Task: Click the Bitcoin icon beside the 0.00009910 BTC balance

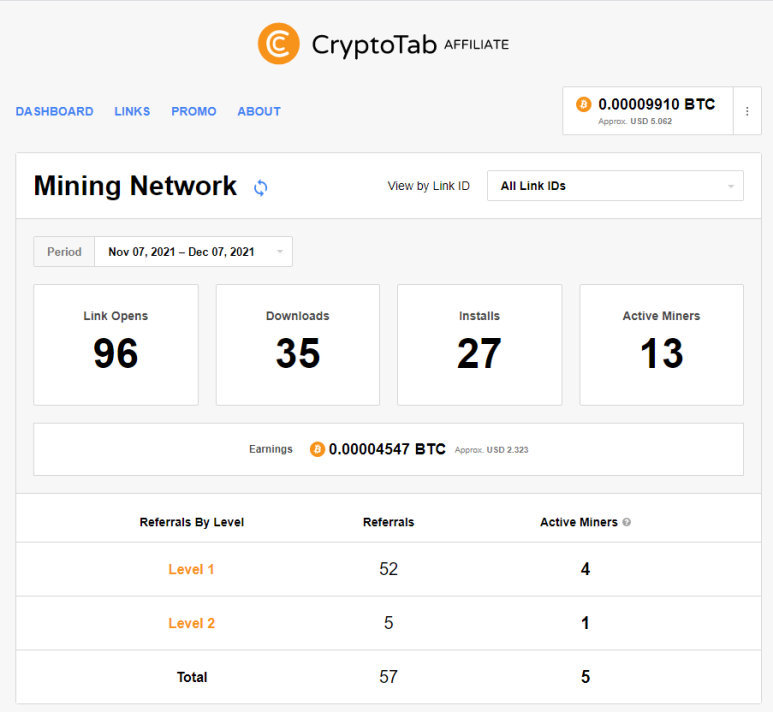Action: coord(584,105)
